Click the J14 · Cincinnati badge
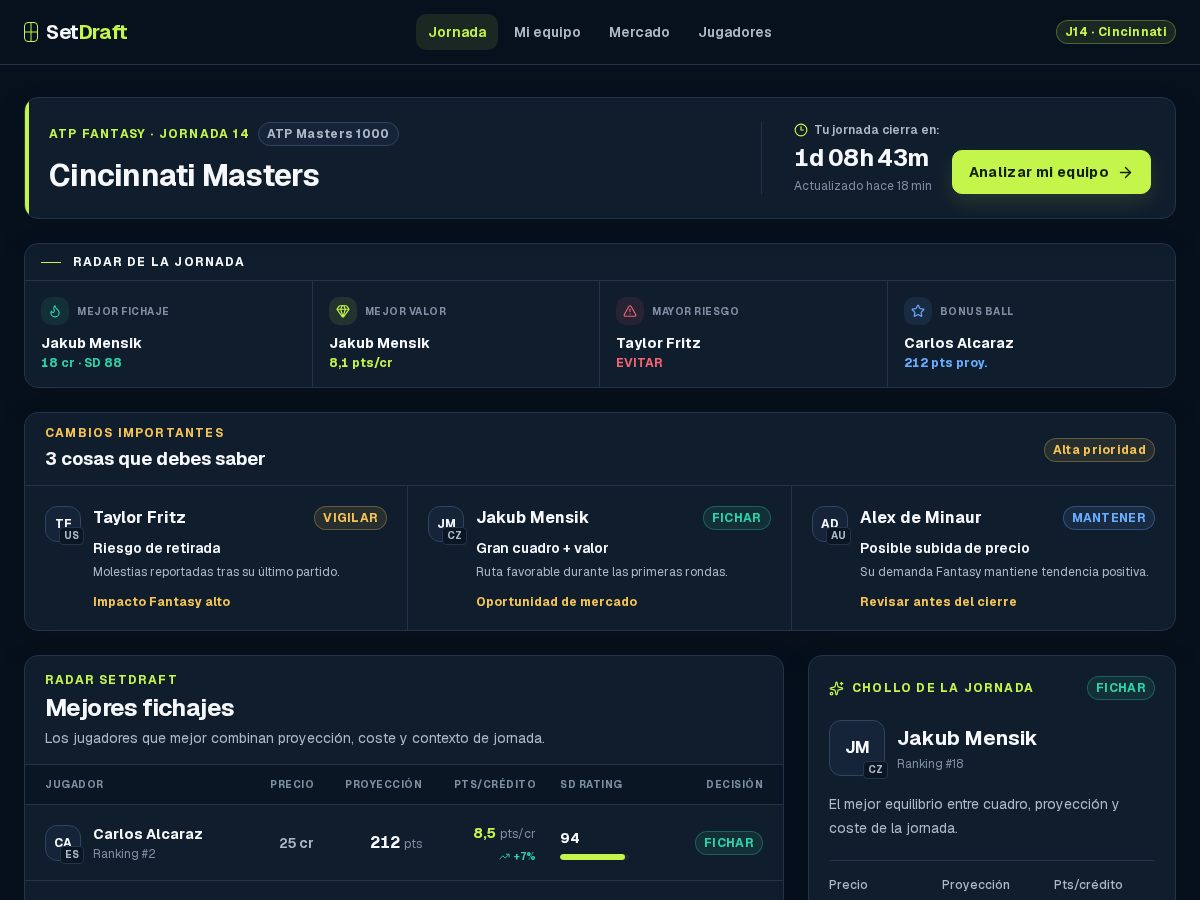The width and height of the screenshot is (1200, 900). point(1116,32)
